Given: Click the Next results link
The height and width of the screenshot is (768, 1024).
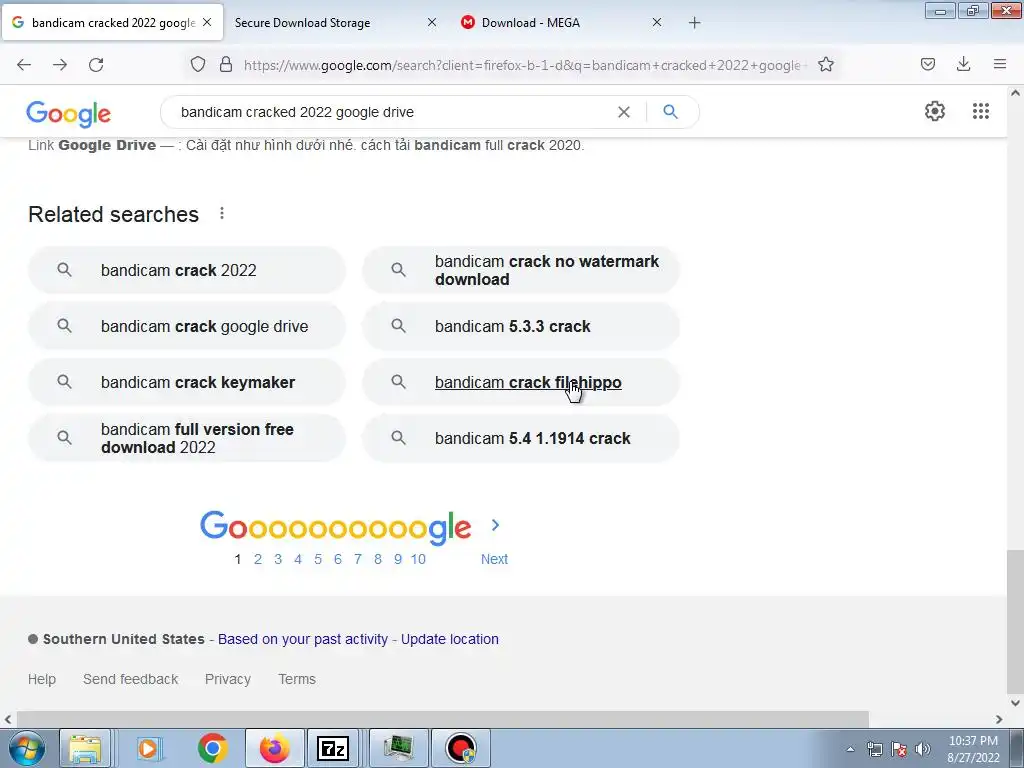Looking at the screenshot, I should coord(494,559).
